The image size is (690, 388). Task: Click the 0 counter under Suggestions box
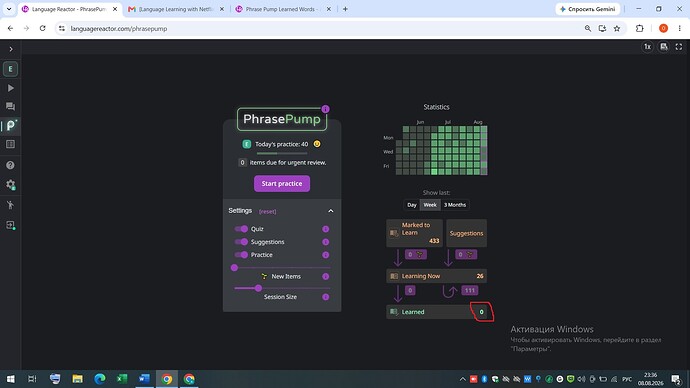(x=466, y=254)
